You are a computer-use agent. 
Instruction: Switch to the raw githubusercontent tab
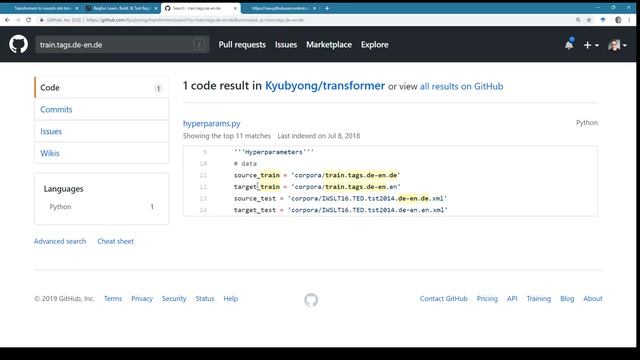[x=280, y=8]
